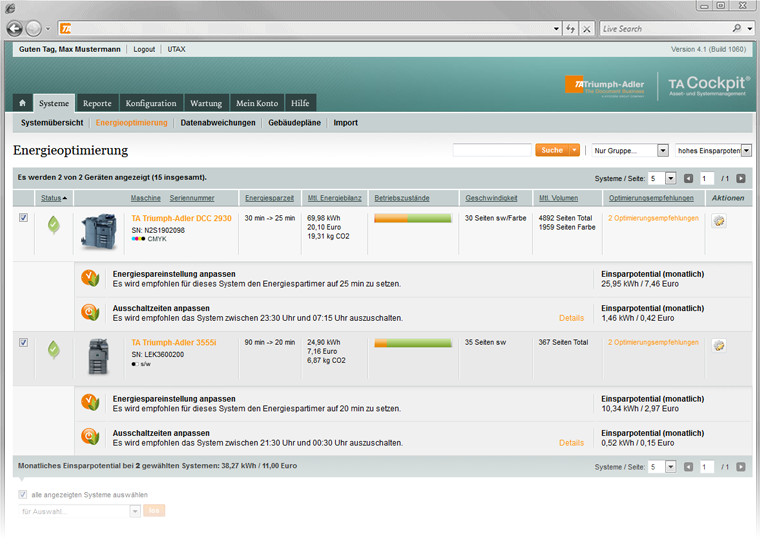Open the Systeme tab
Image resolution: width=760 pixels, height=555 pixels.
click(x=54, y=103)
